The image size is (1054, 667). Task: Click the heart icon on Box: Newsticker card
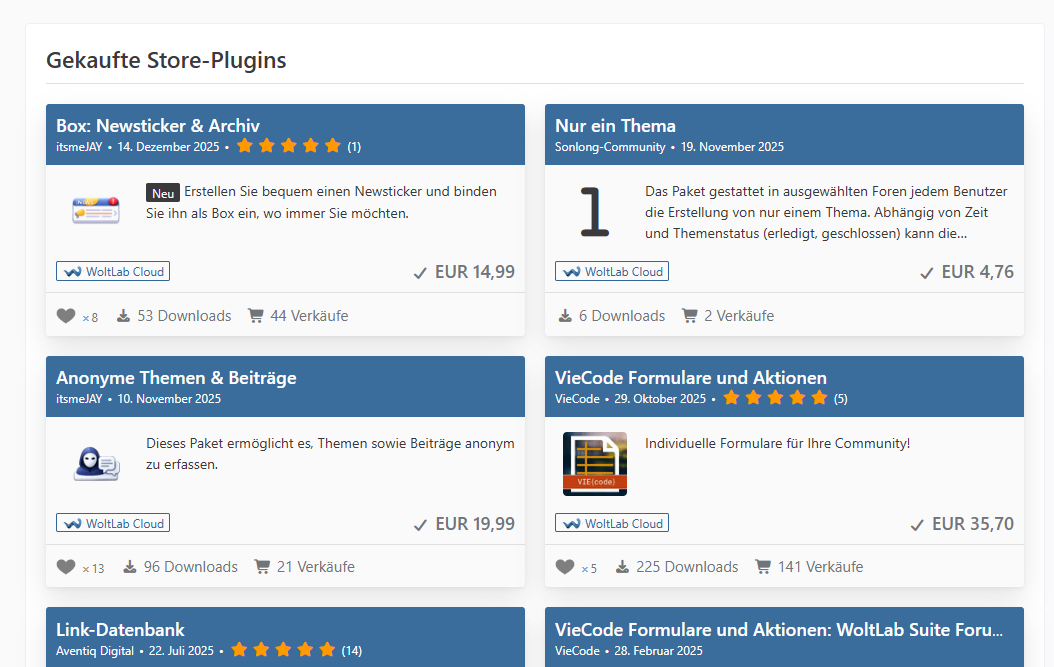pos(66,316)
